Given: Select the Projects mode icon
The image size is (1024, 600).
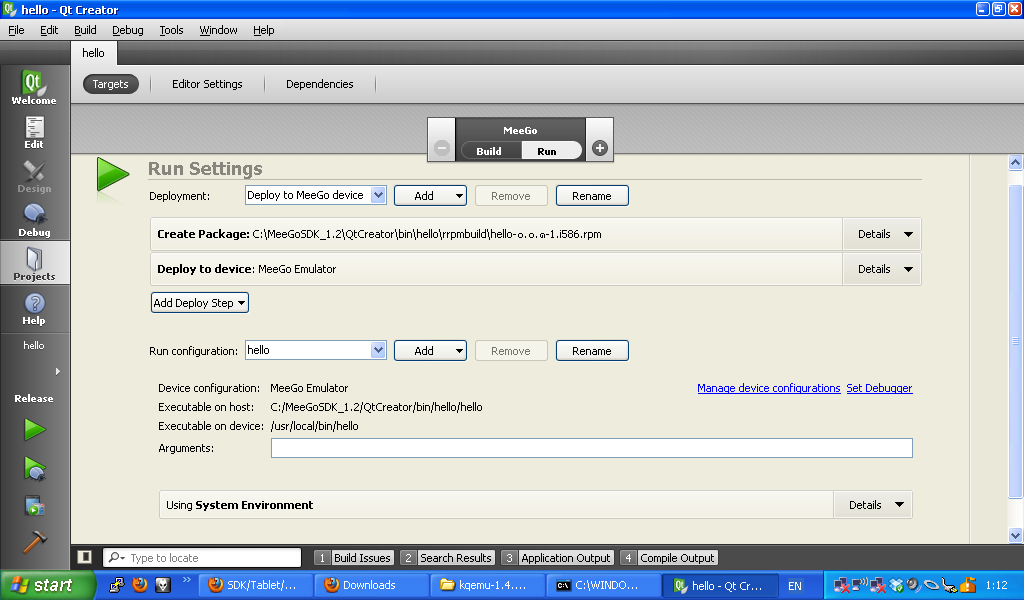Looking at the screenshot, I should coord(34,263).
